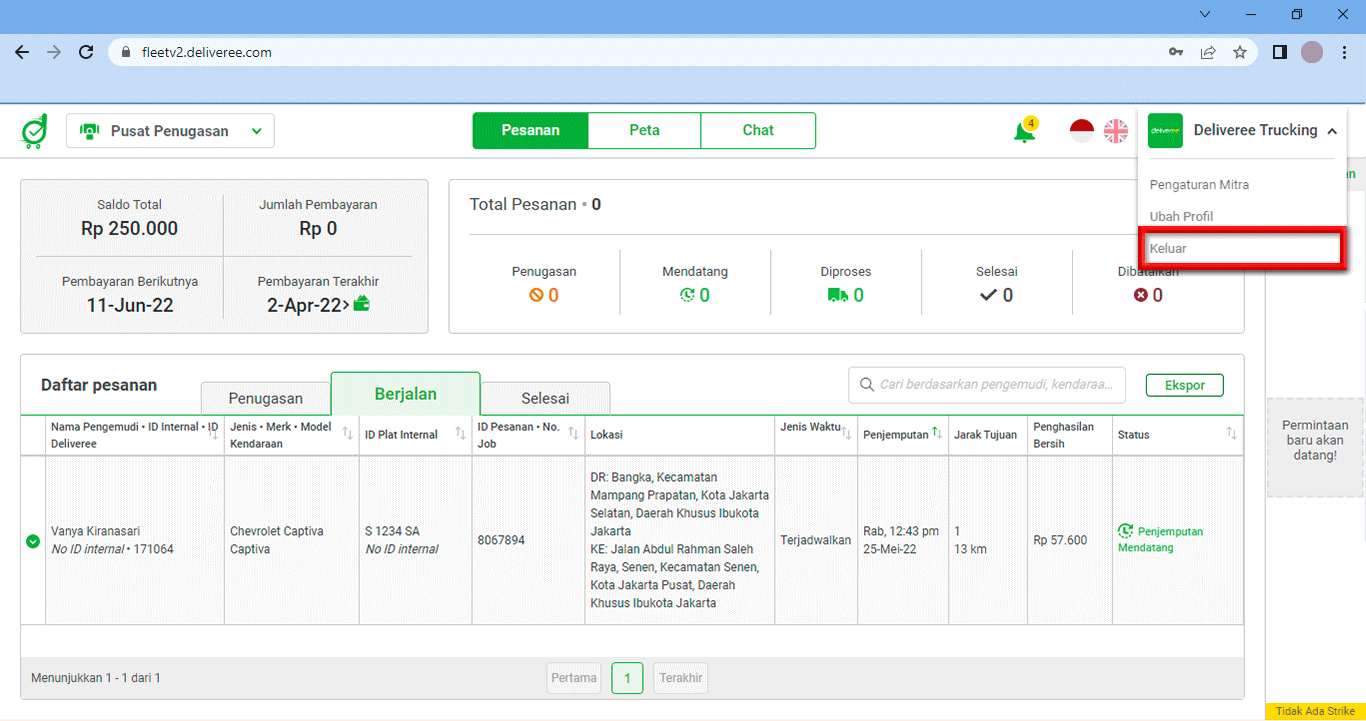Go to page 1
1366x721 pixels.
coord(627,678)
